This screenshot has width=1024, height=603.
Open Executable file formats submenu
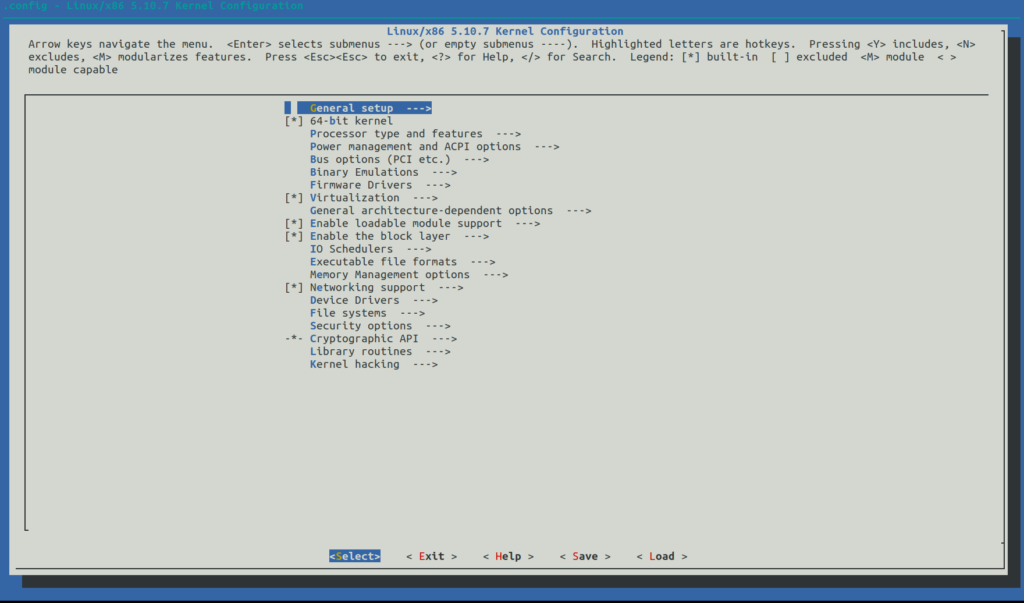coord(402,262)
